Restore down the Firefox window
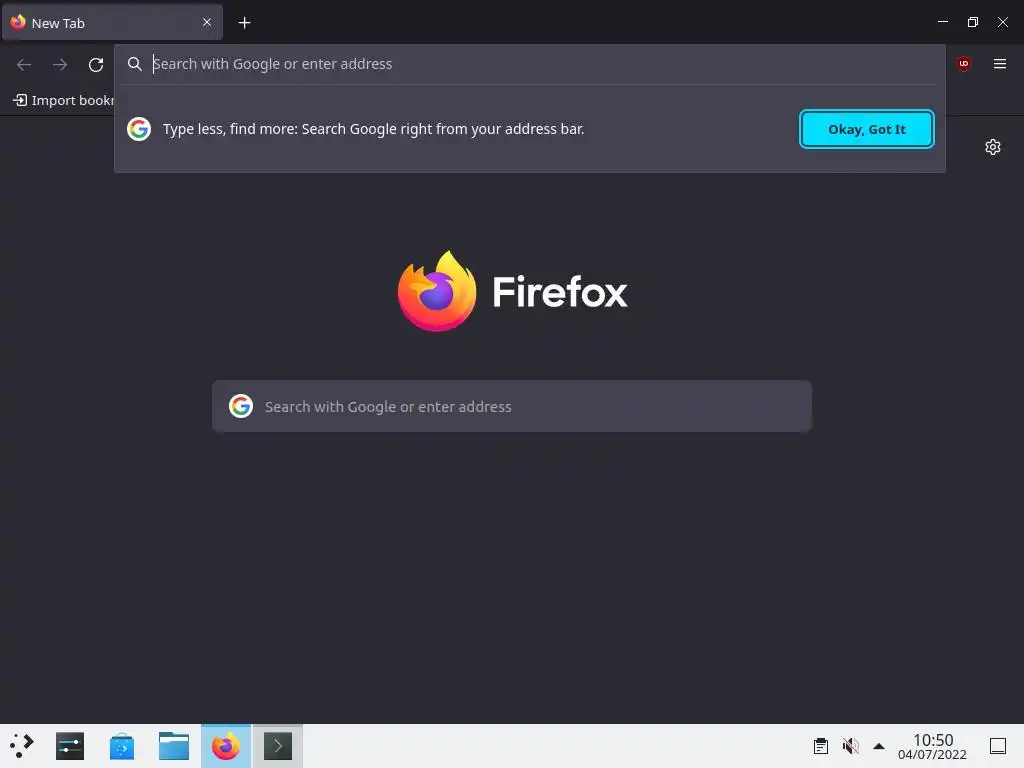Screen dimensions: 1024x768 [972, 22]
